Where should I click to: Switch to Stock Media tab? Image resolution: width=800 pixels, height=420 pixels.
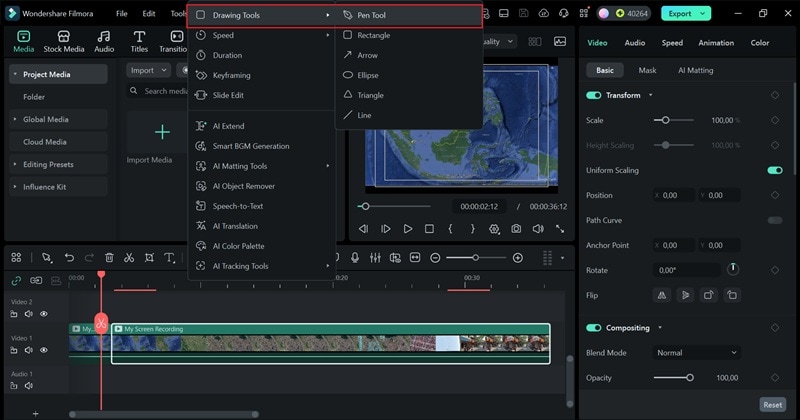click(x=64, y=41)
